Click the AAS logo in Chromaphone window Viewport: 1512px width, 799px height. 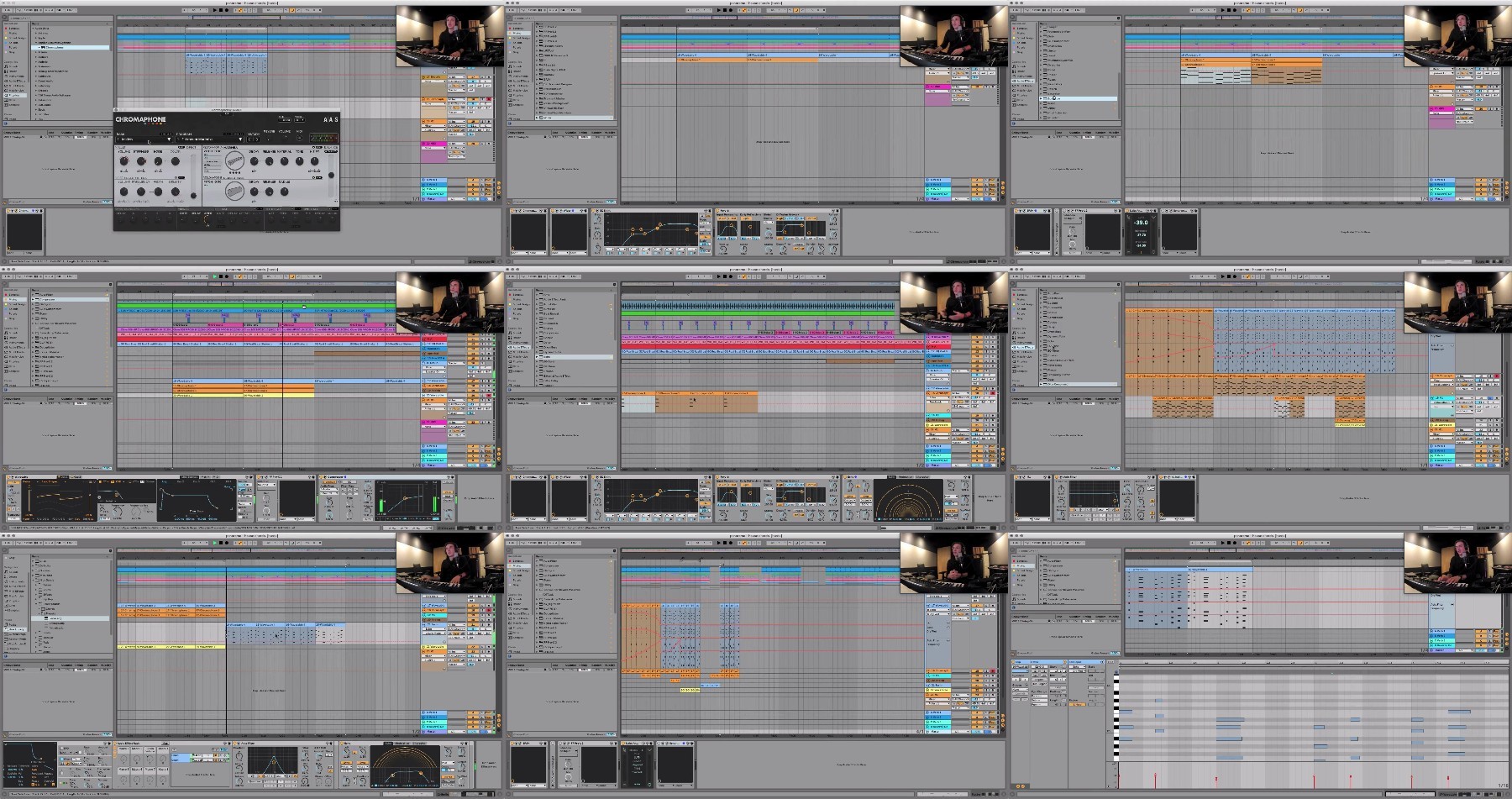(x=331, y=119)
